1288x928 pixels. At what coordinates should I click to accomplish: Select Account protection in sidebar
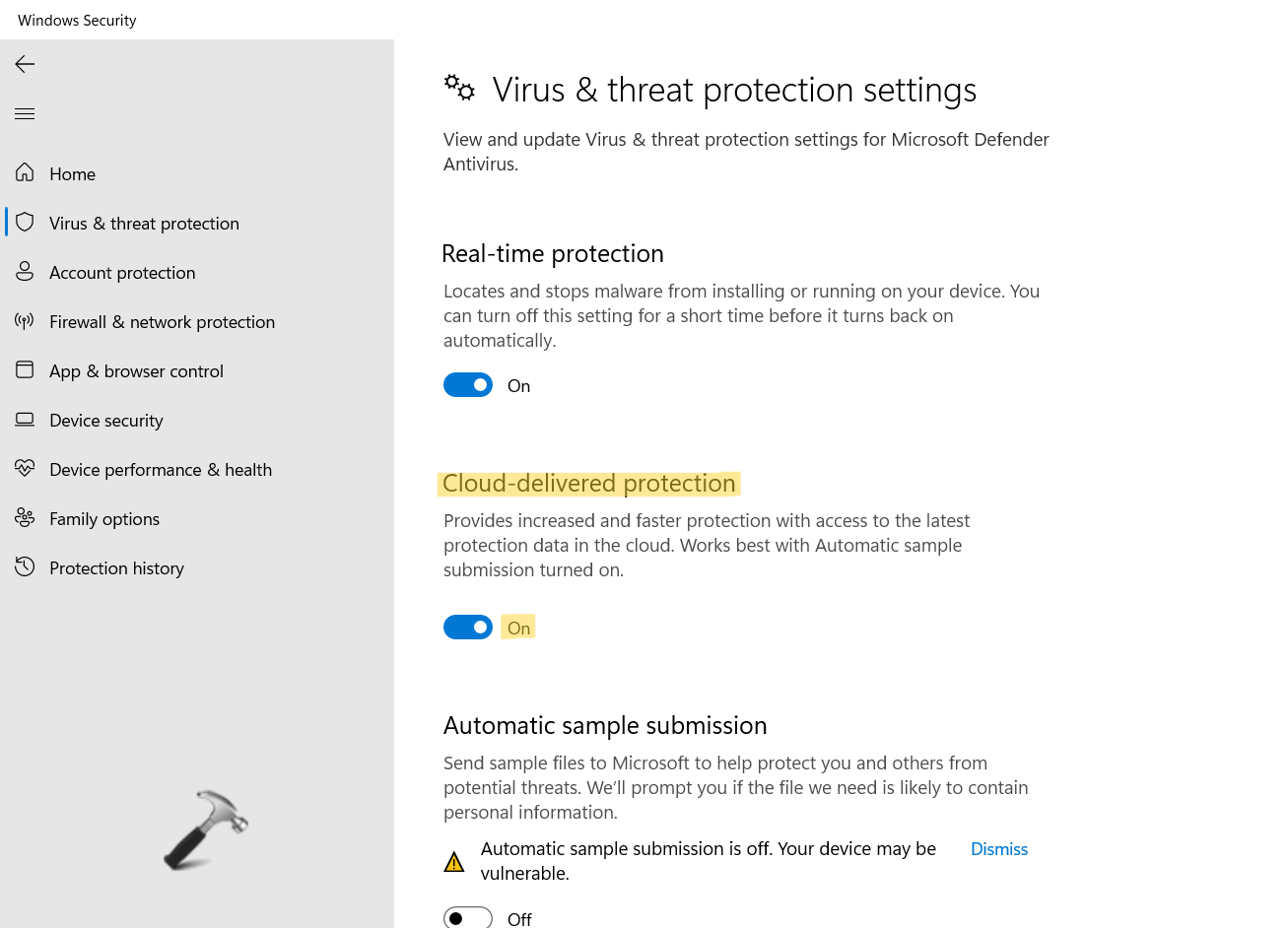tap(122, 273)
